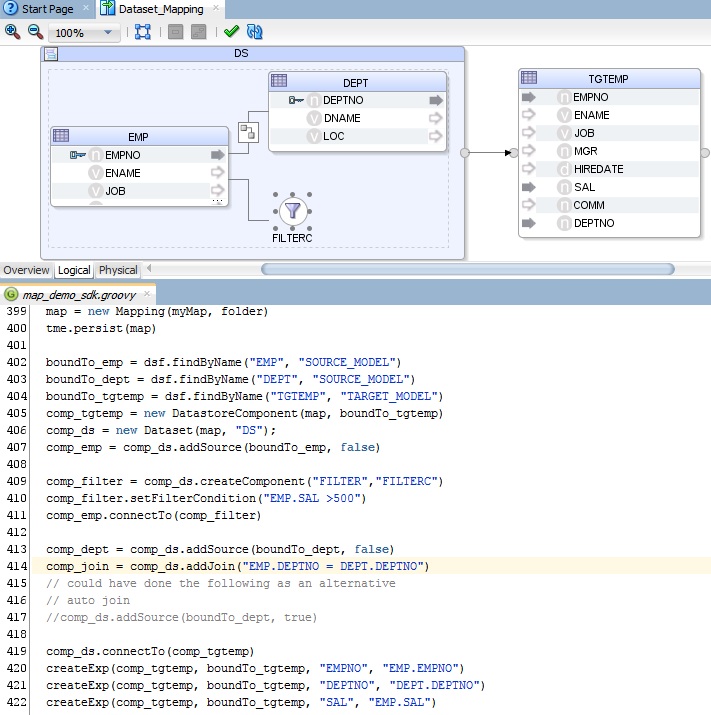The width and height of the screenshot is (711, 715).
Task: Expand hidden EMP columns via the ellipsis
Action: click(217, 201)
